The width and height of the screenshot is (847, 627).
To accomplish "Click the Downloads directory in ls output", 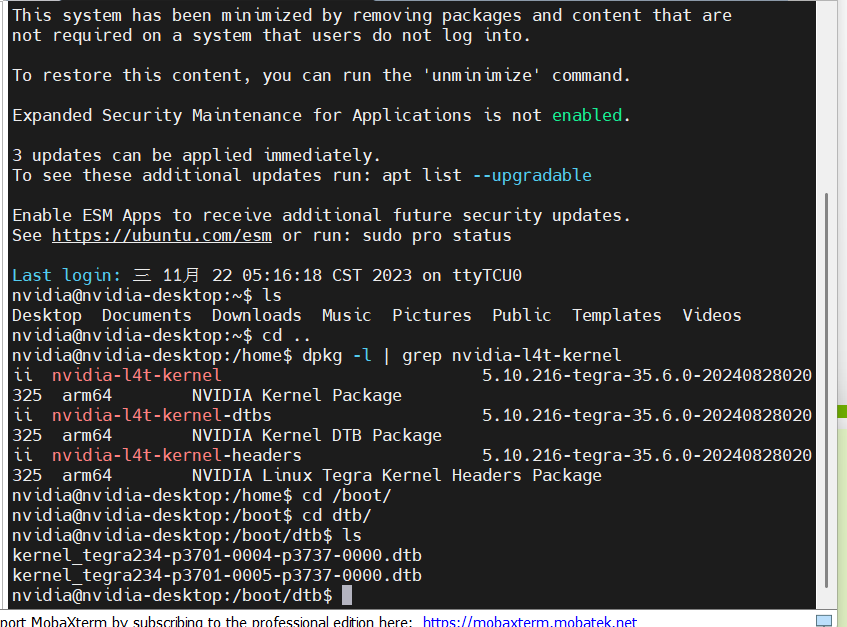I will tap(256, 316).
